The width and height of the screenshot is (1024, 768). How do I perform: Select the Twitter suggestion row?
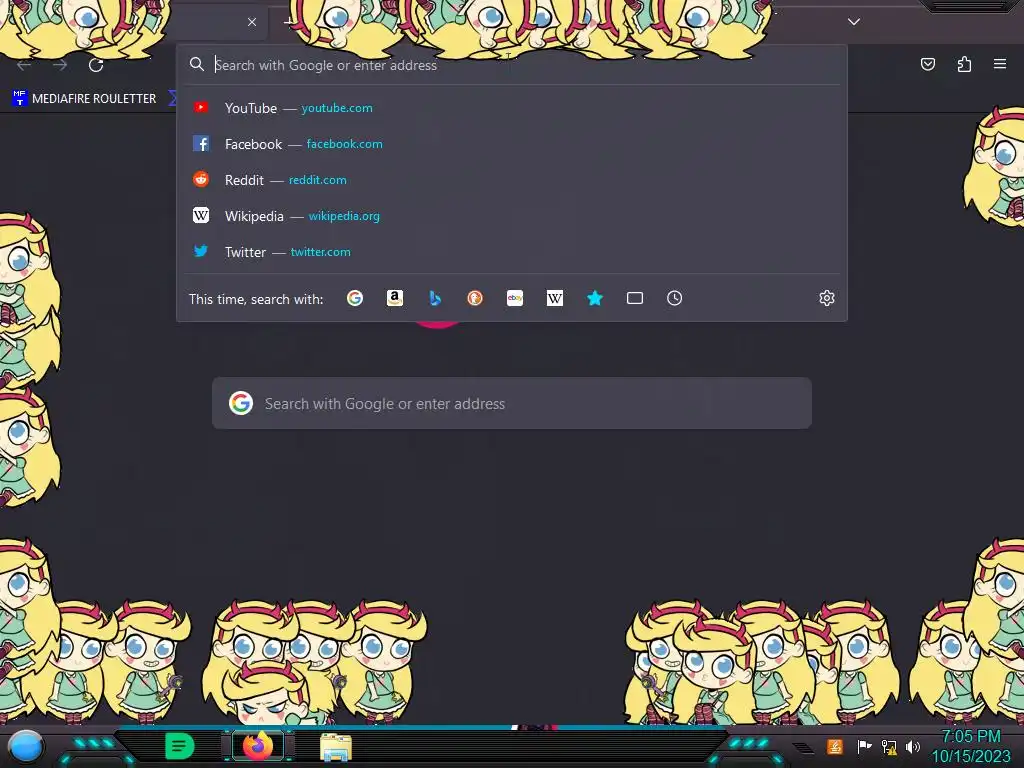[x=512, y=251]
